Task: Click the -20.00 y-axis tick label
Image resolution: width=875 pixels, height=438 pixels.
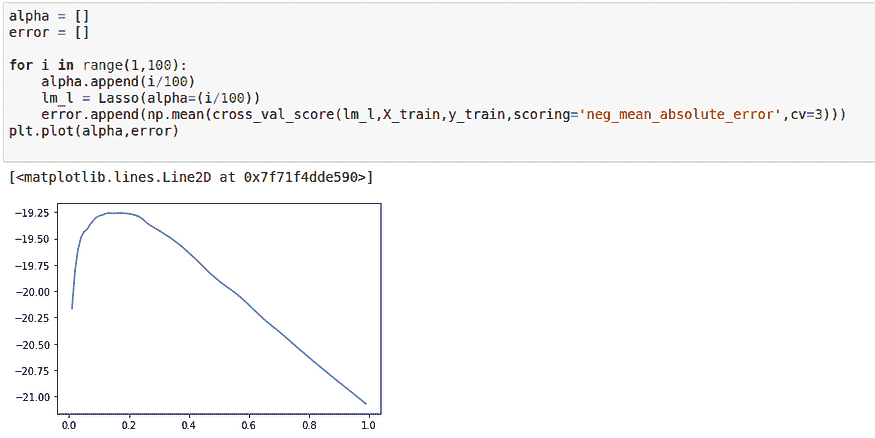Action: [x=34, y=292]
